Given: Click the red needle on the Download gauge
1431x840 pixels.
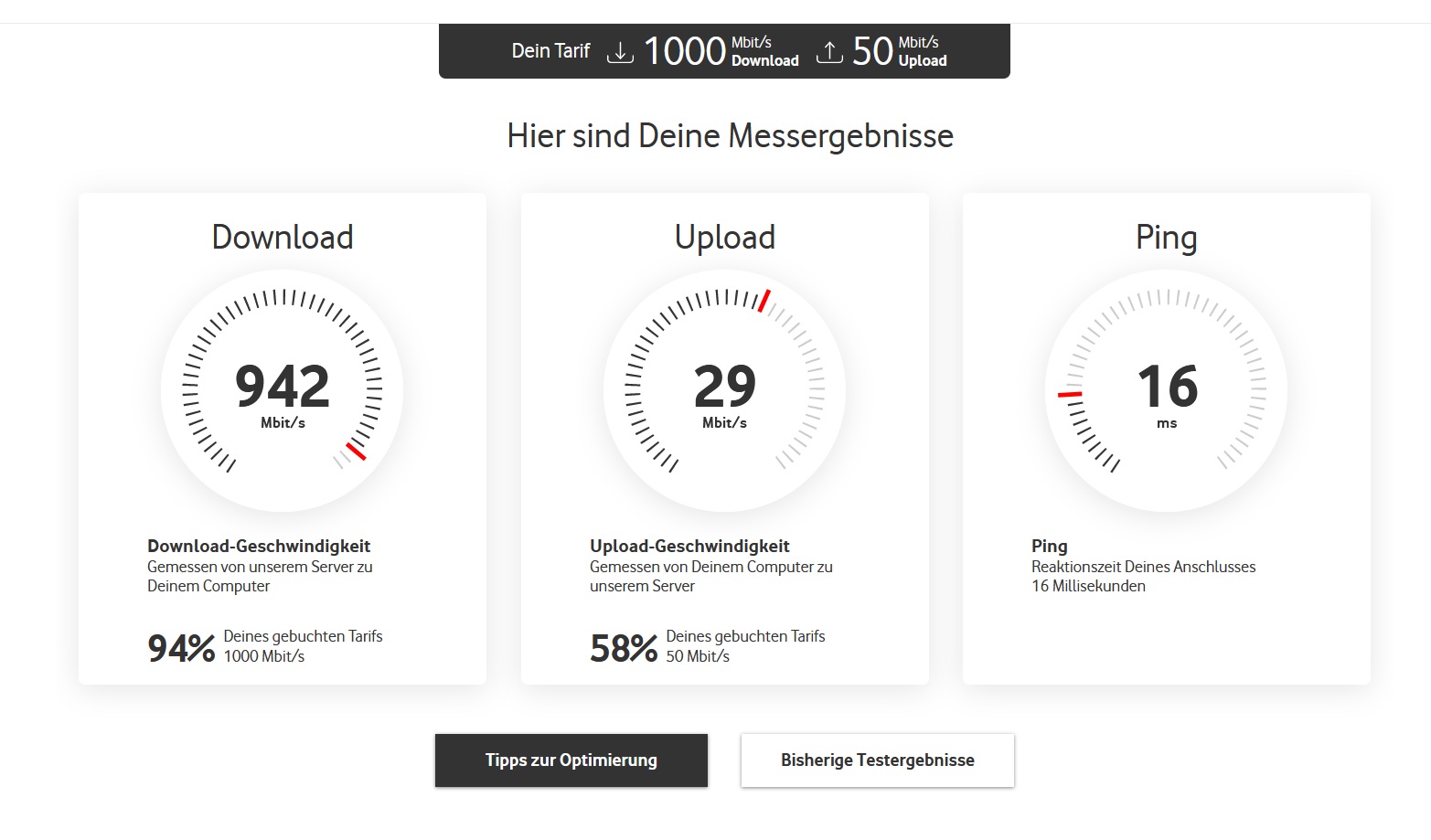Looking at the screenshot, I should tap(355, 452).
